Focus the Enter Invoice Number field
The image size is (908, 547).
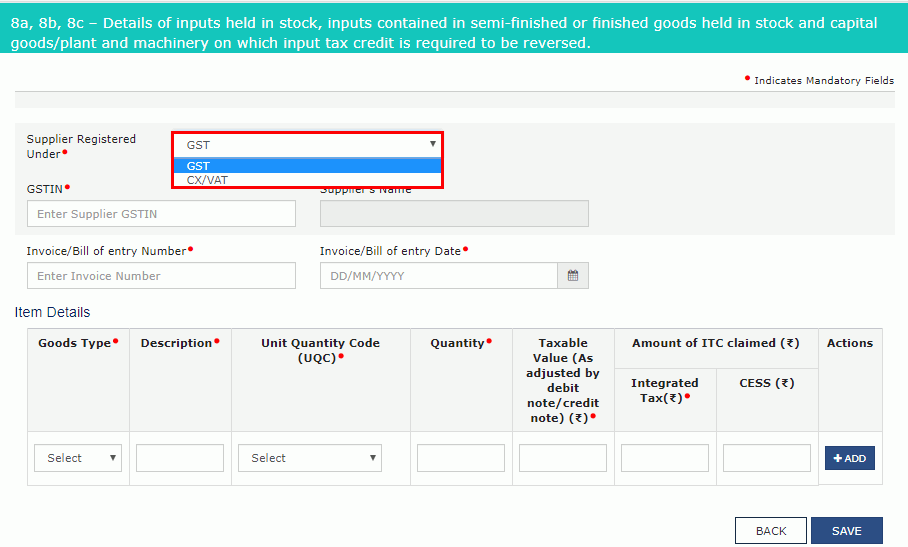[161, 276]
